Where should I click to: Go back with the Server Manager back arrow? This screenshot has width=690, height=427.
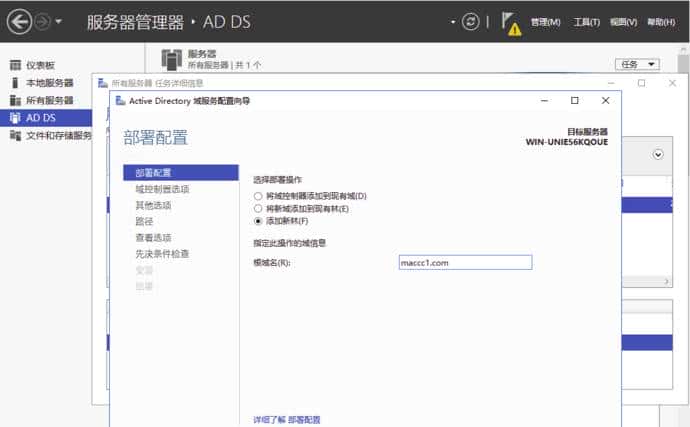[x=19, y=22]
